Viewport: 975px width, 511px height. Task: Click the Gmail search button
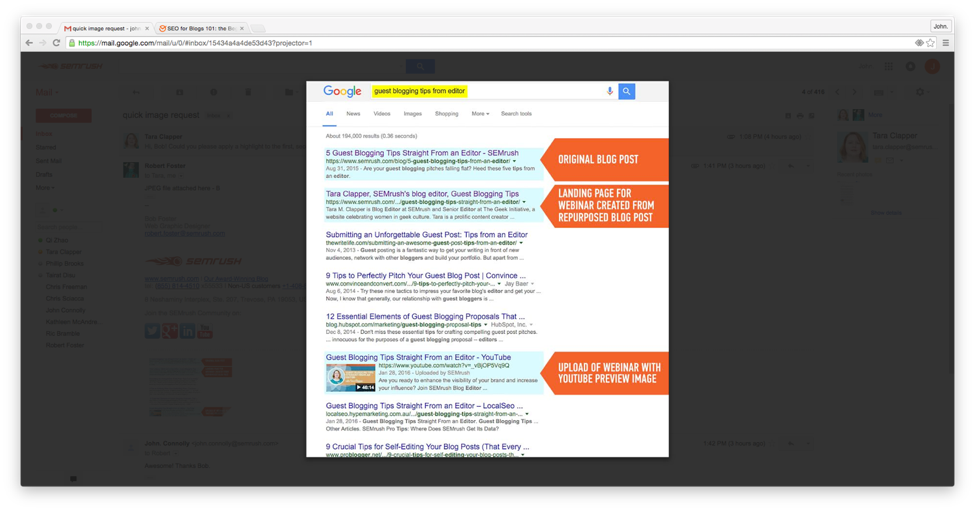click(x=420, y=66)
